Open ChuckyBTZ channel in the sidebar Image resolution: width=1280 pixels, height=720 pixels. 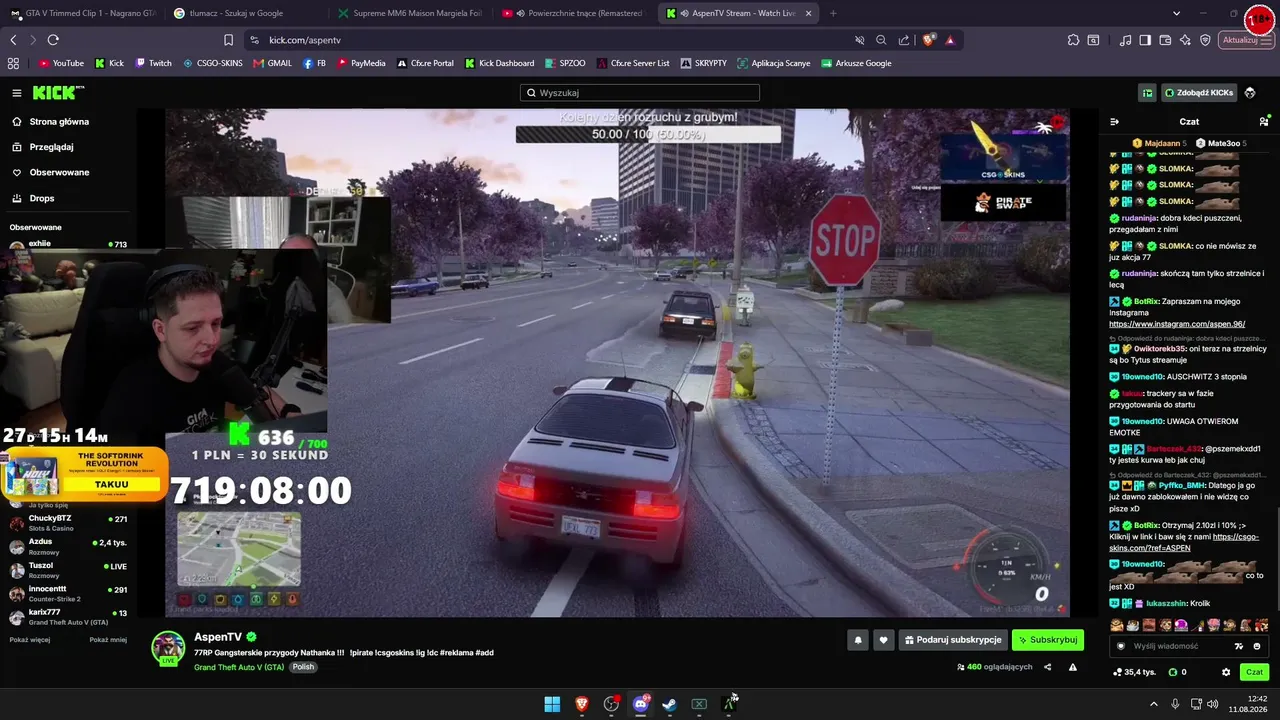tap(68, 523)
